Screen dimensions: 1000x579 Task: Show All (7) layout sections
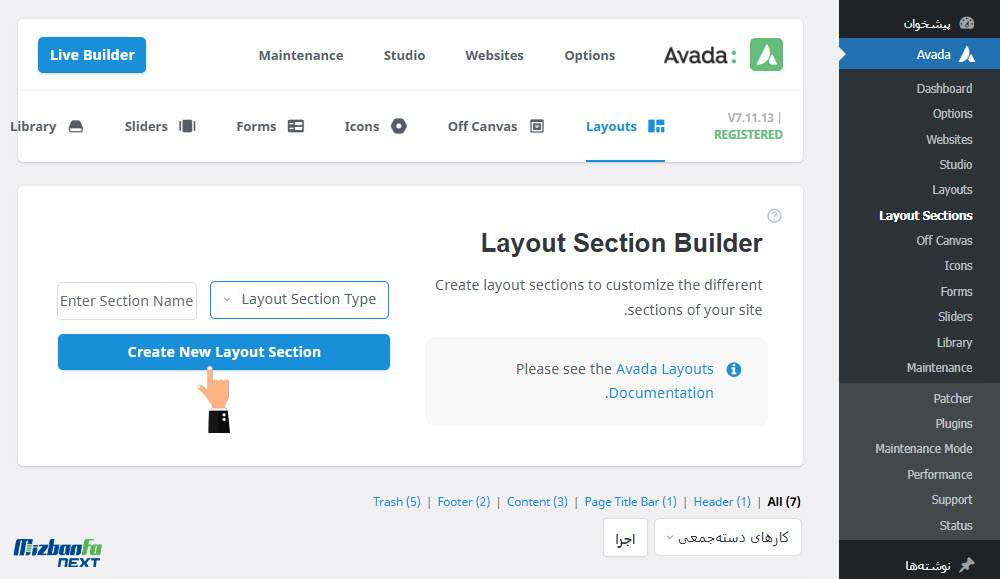(x=784, y=502)
